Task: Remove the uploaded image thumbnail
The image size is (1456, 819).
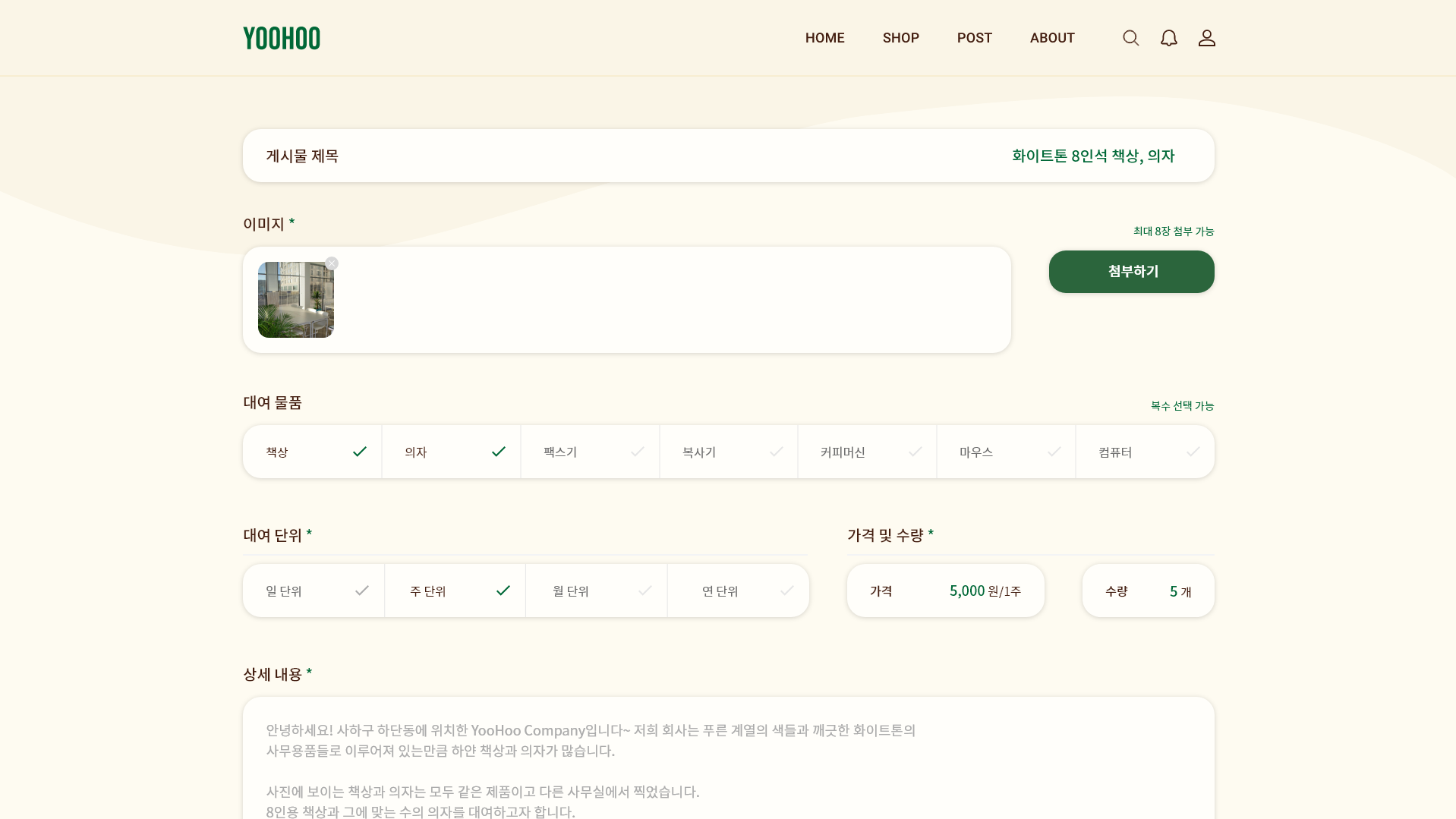Action: pos(332,263)
